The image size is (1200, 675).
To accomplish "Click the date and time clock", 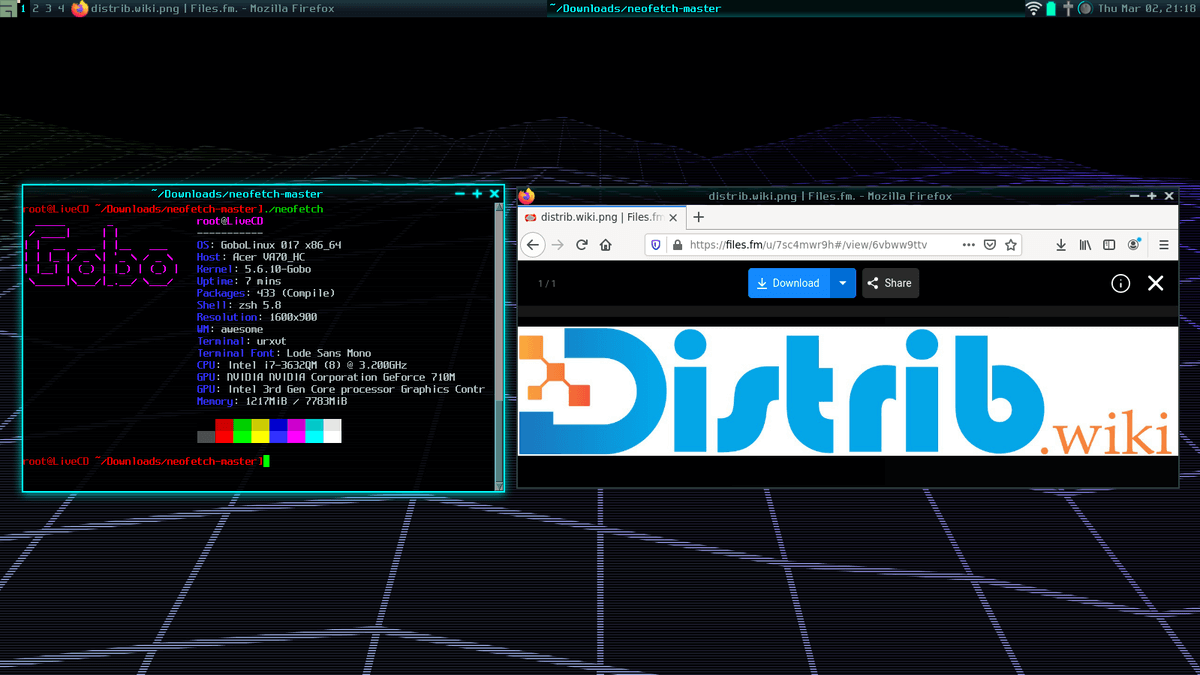I will pyautogui.click(x=1147, y=8).
